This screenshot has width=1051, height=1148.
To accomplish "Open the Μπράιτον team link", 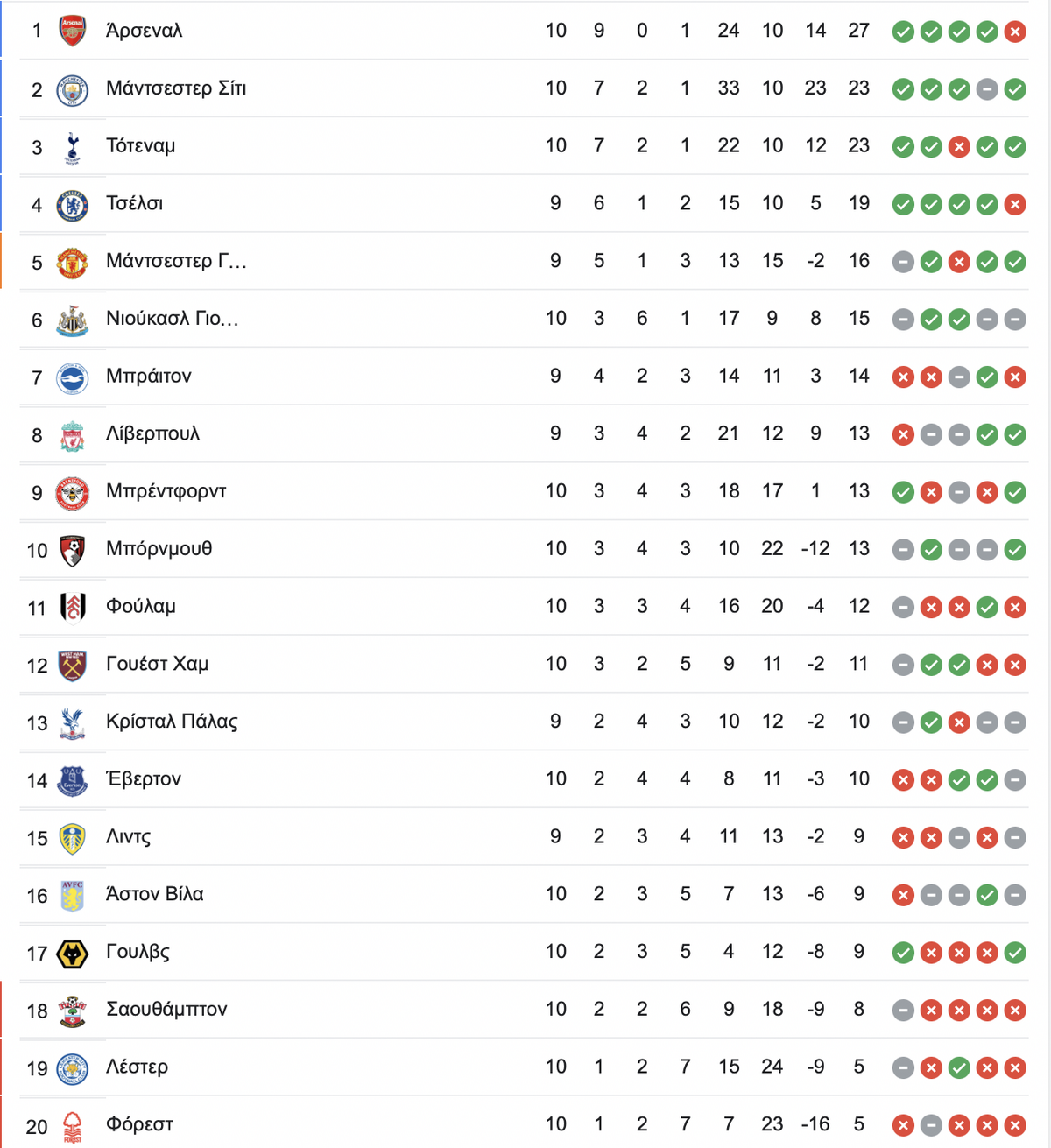I will (149, 377).
